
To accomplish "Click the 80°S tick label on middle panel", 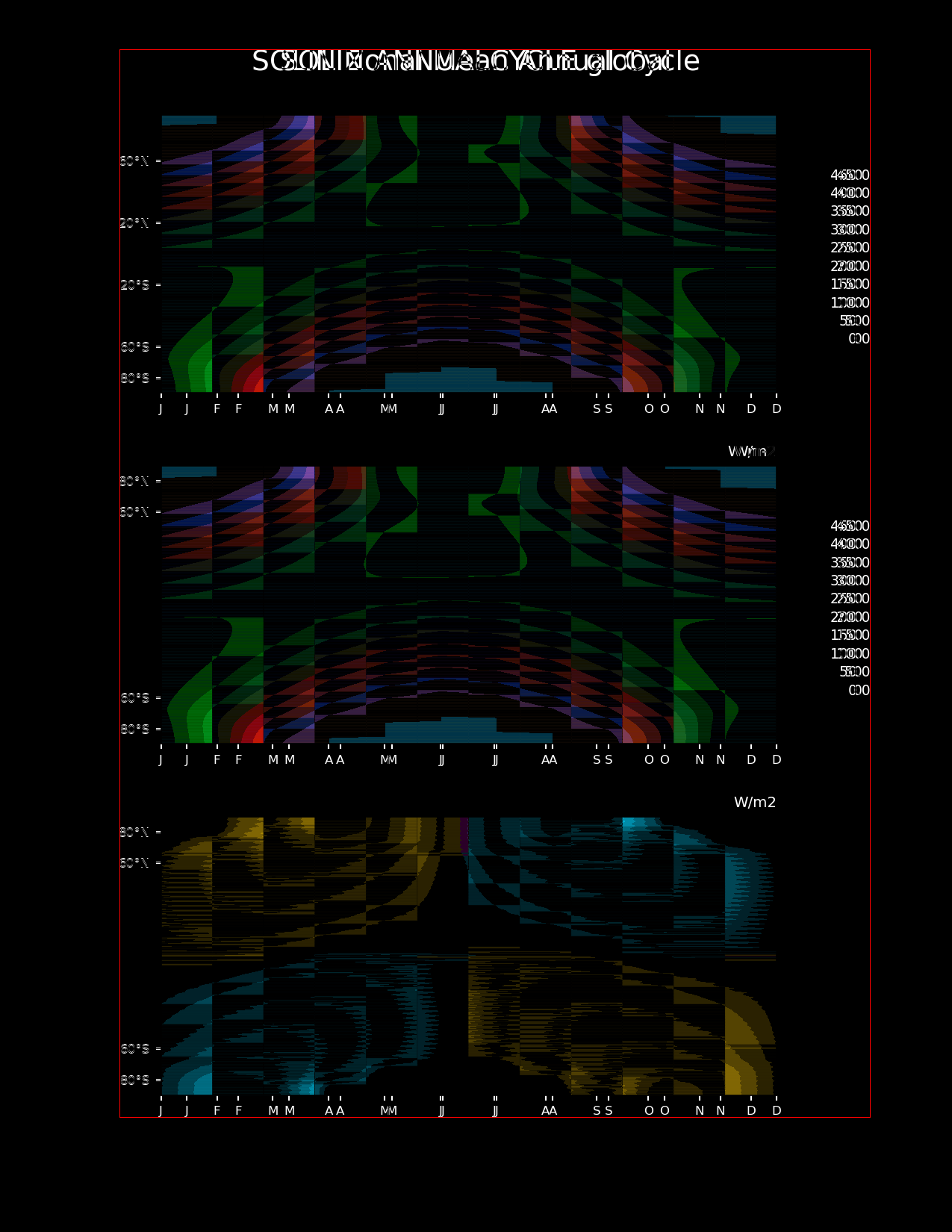I will coord(134,729).
